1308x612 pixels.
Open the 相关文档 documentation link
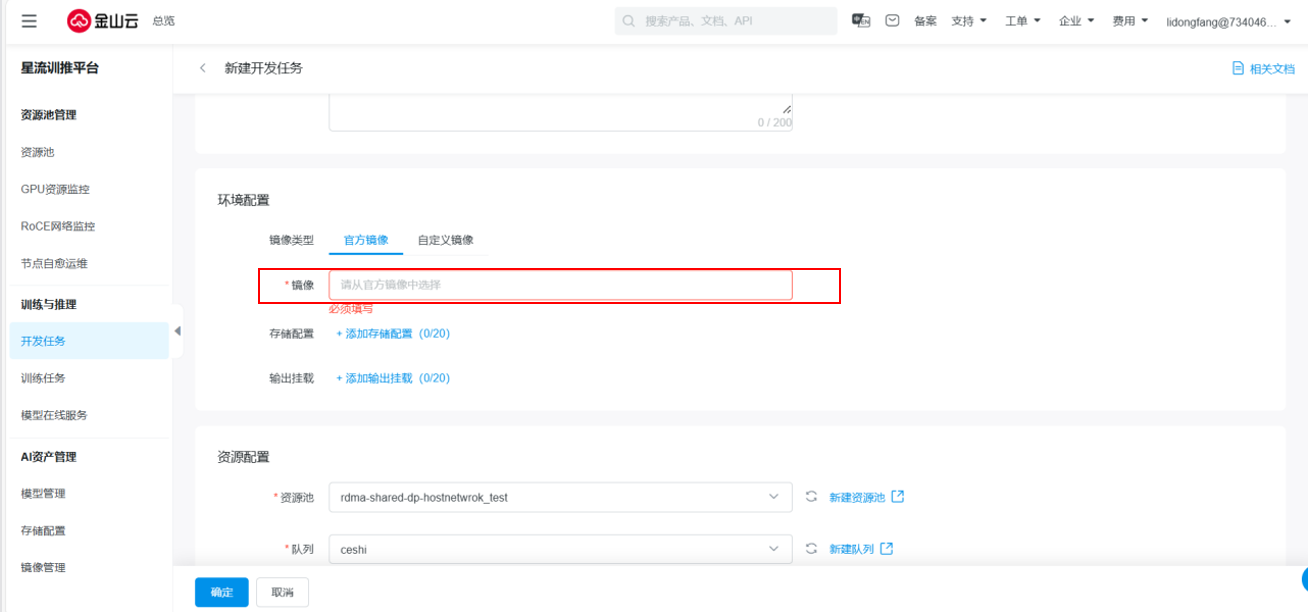(1264, 69)
